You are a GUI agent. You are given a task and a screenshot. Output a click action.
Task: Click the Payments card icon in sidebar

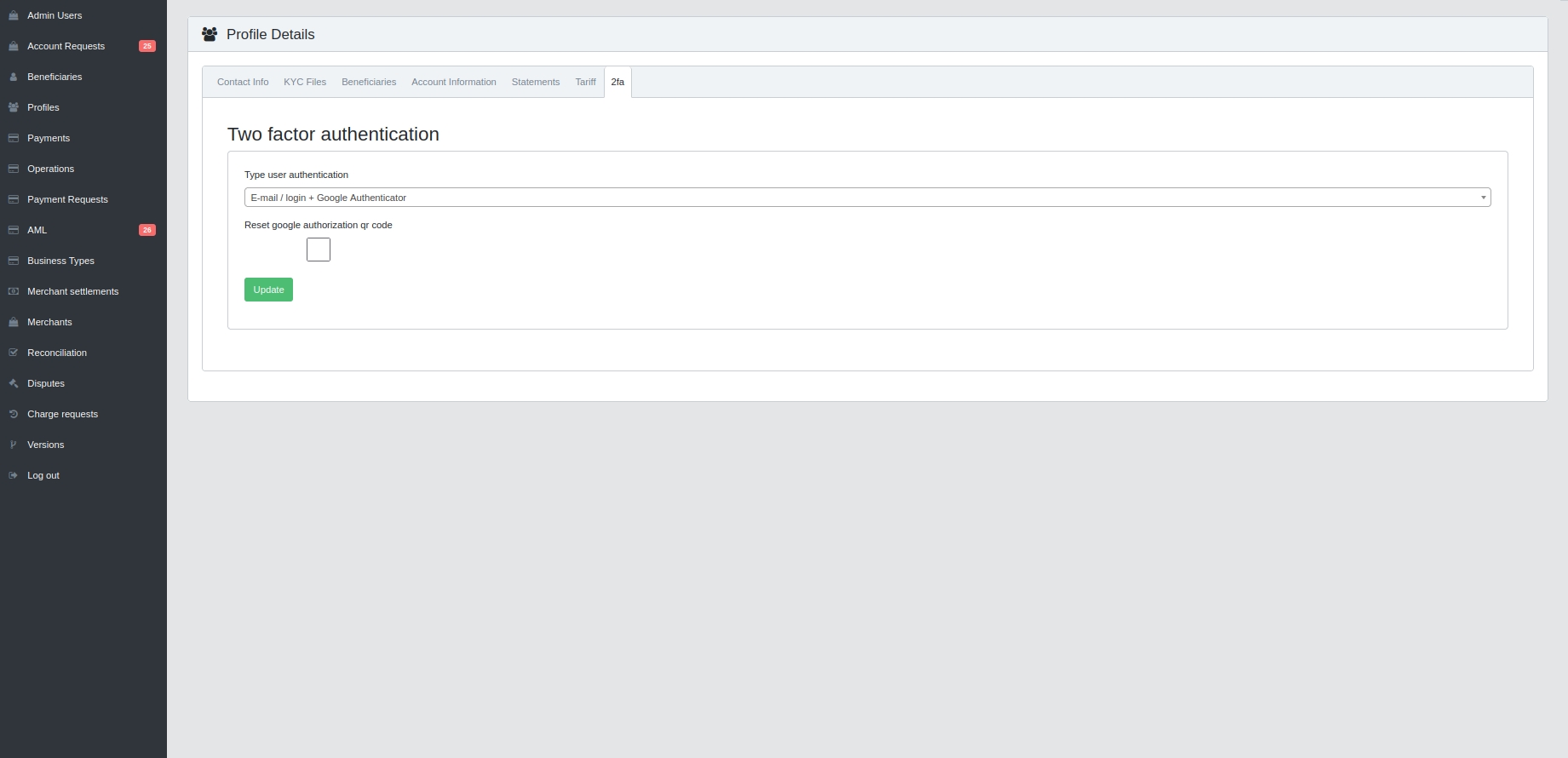coord(14,138)
